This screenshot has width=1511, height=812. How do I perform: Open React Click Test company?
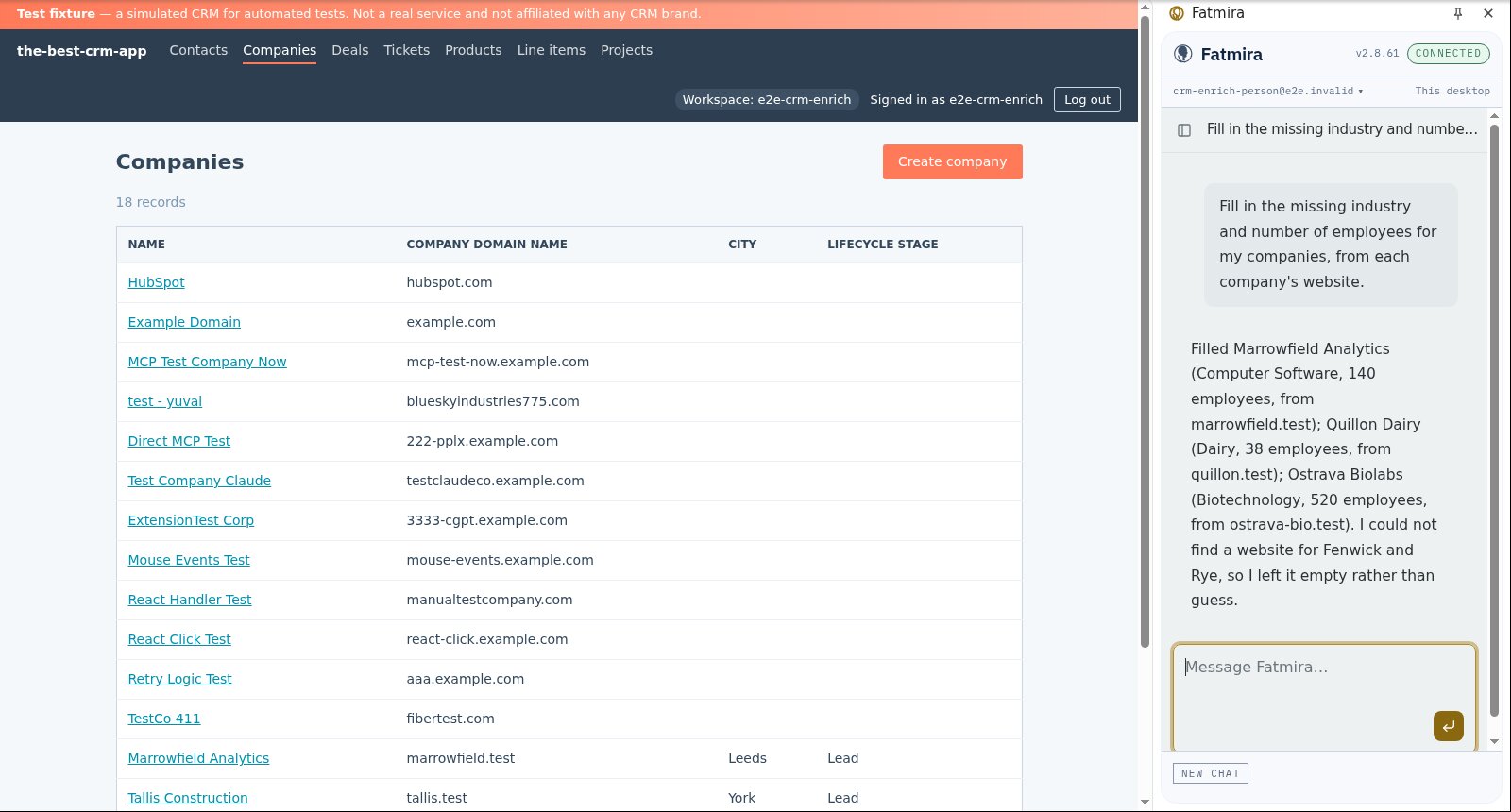click(x=179, y=639)
